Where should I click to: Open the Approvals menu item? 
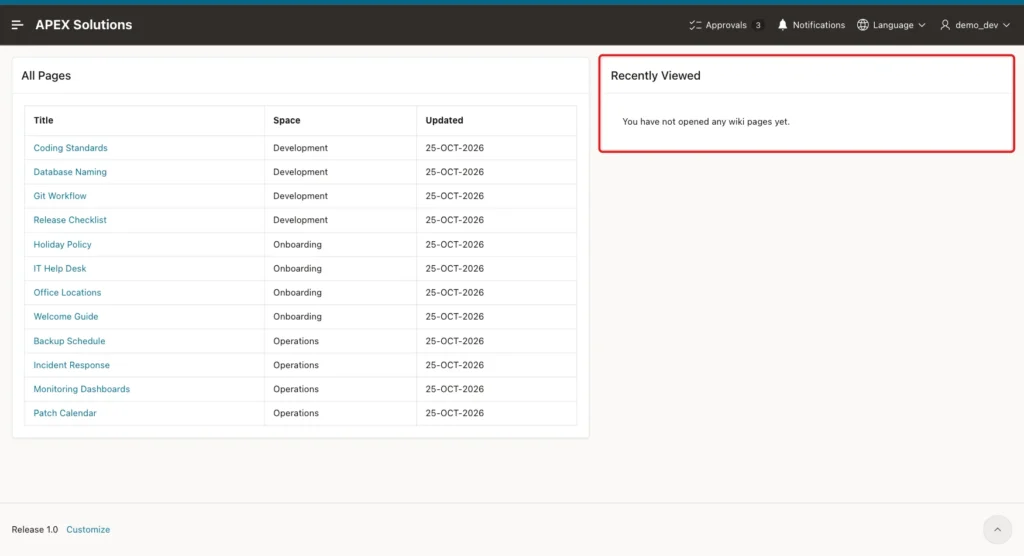(726, 25)
